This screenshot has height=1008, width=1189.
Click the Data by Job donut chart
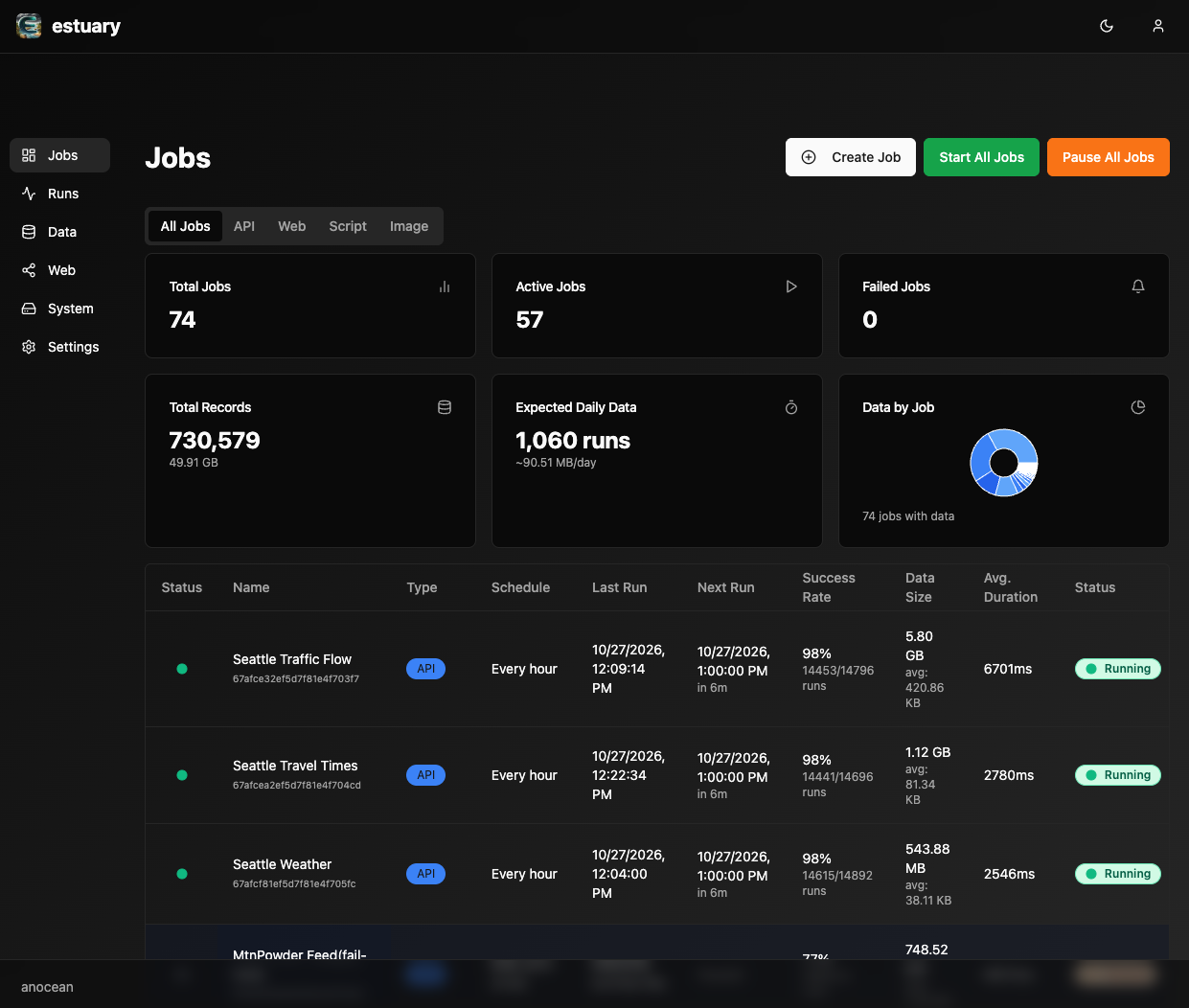click(x=1004, y=463)
